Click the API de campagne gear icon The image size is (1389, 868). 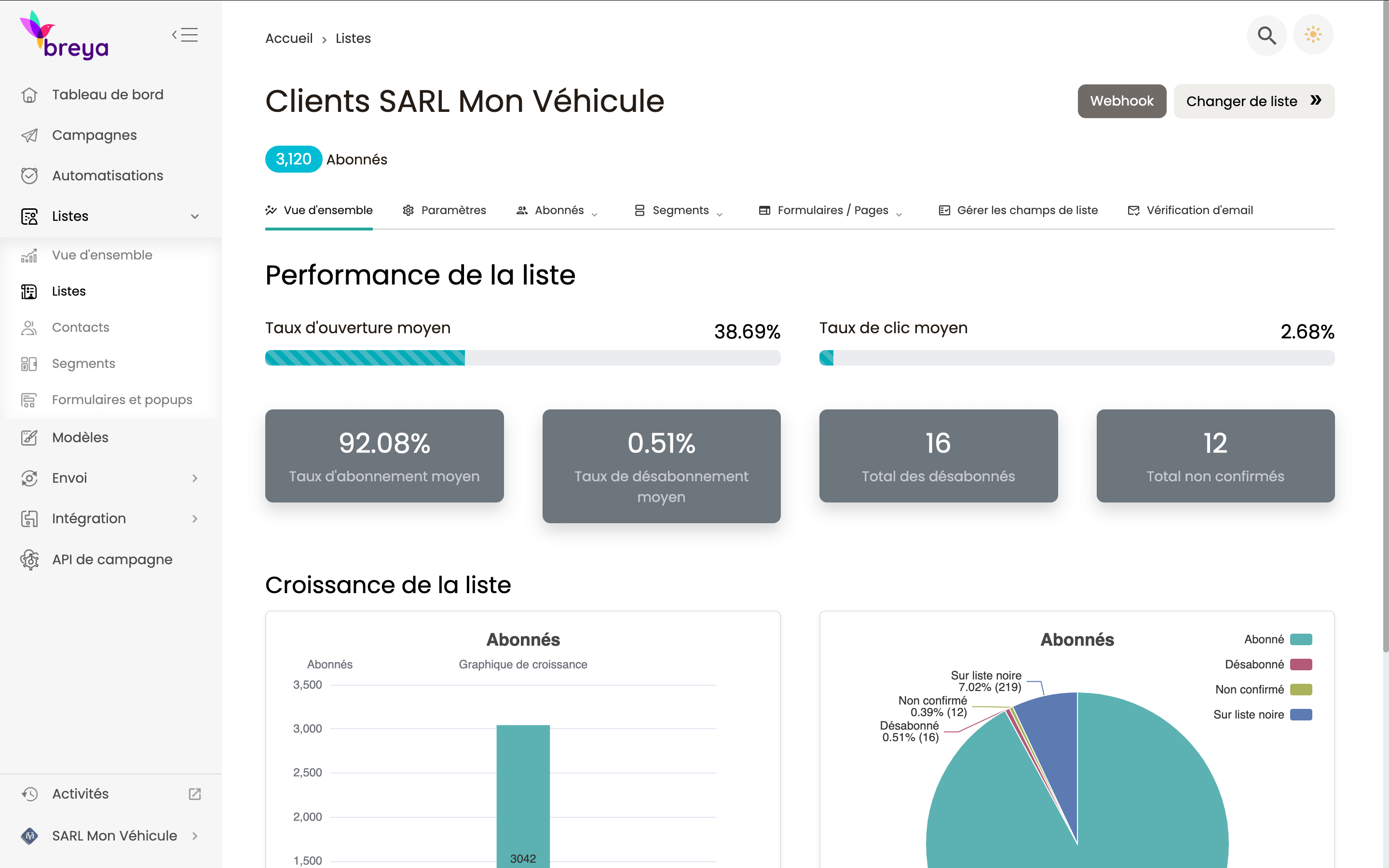click(29, 559)
